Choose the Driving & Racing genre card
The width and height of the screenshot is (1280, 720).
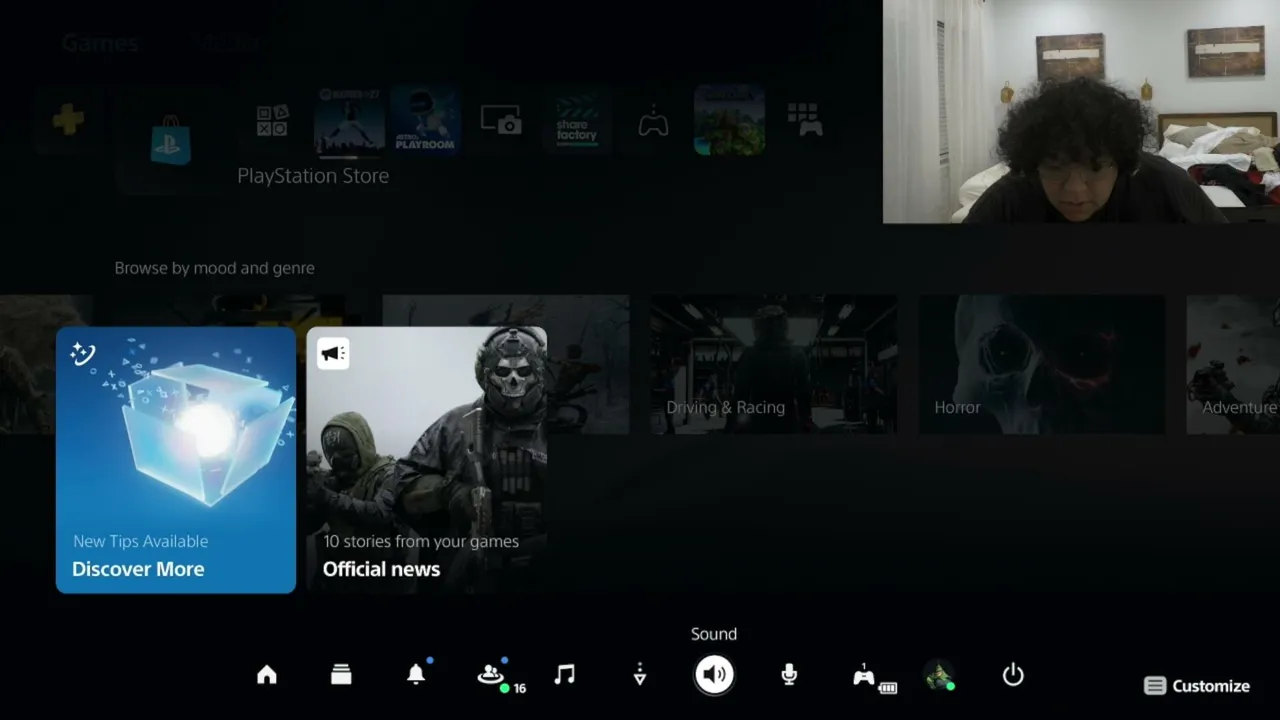tap(773, 364)
